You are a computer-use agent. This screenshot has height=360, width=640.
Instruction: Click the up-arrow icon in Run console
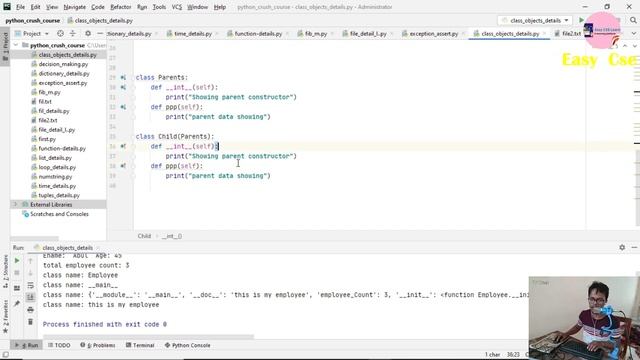click(x=30, y=260)
